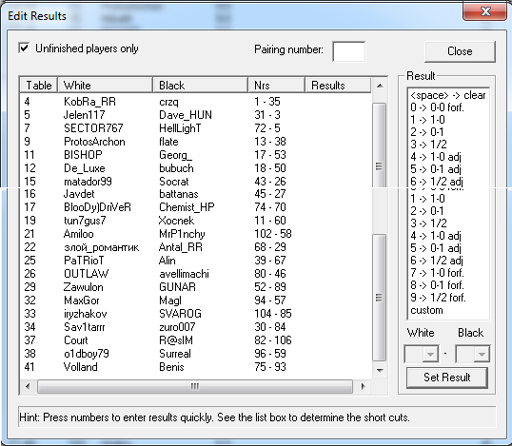This screenshot has width=512, height=446.
Task: Sort by the Table column header
Action: (x=39, y=85)
